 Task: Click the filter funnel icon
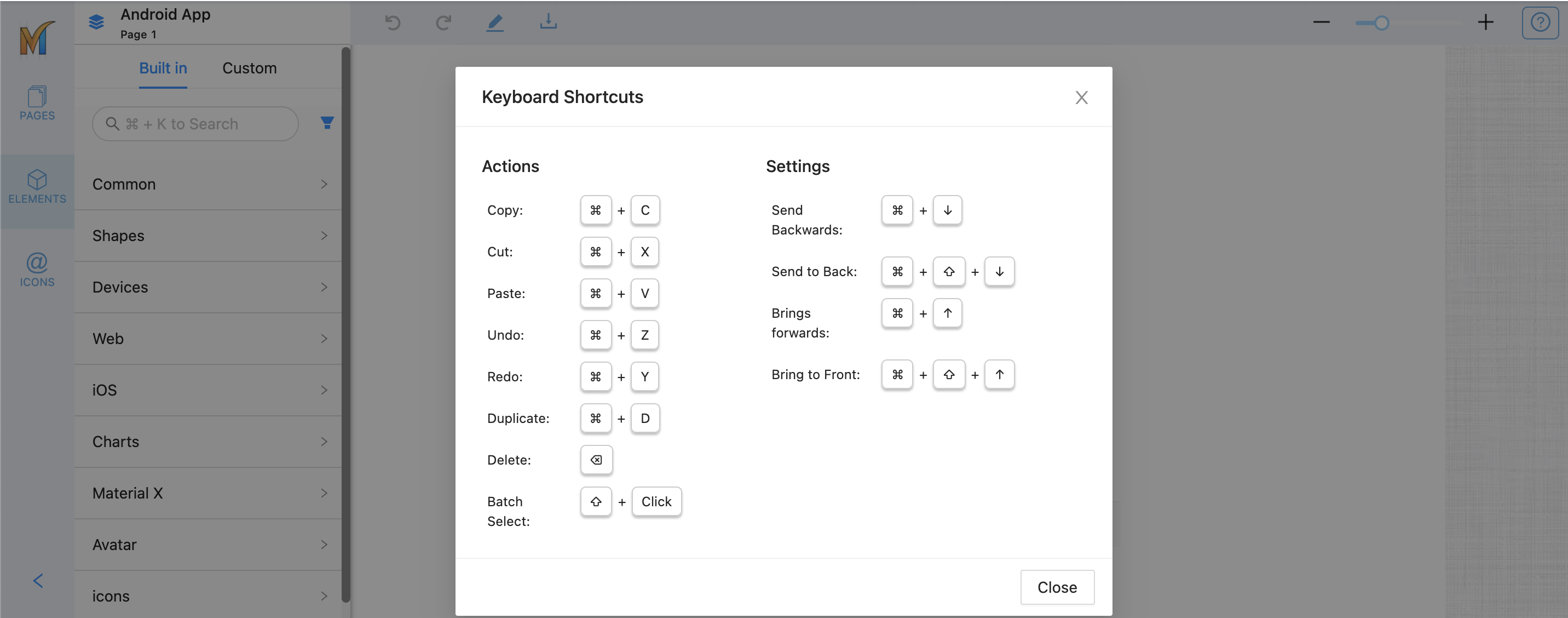tap(327, 123)
